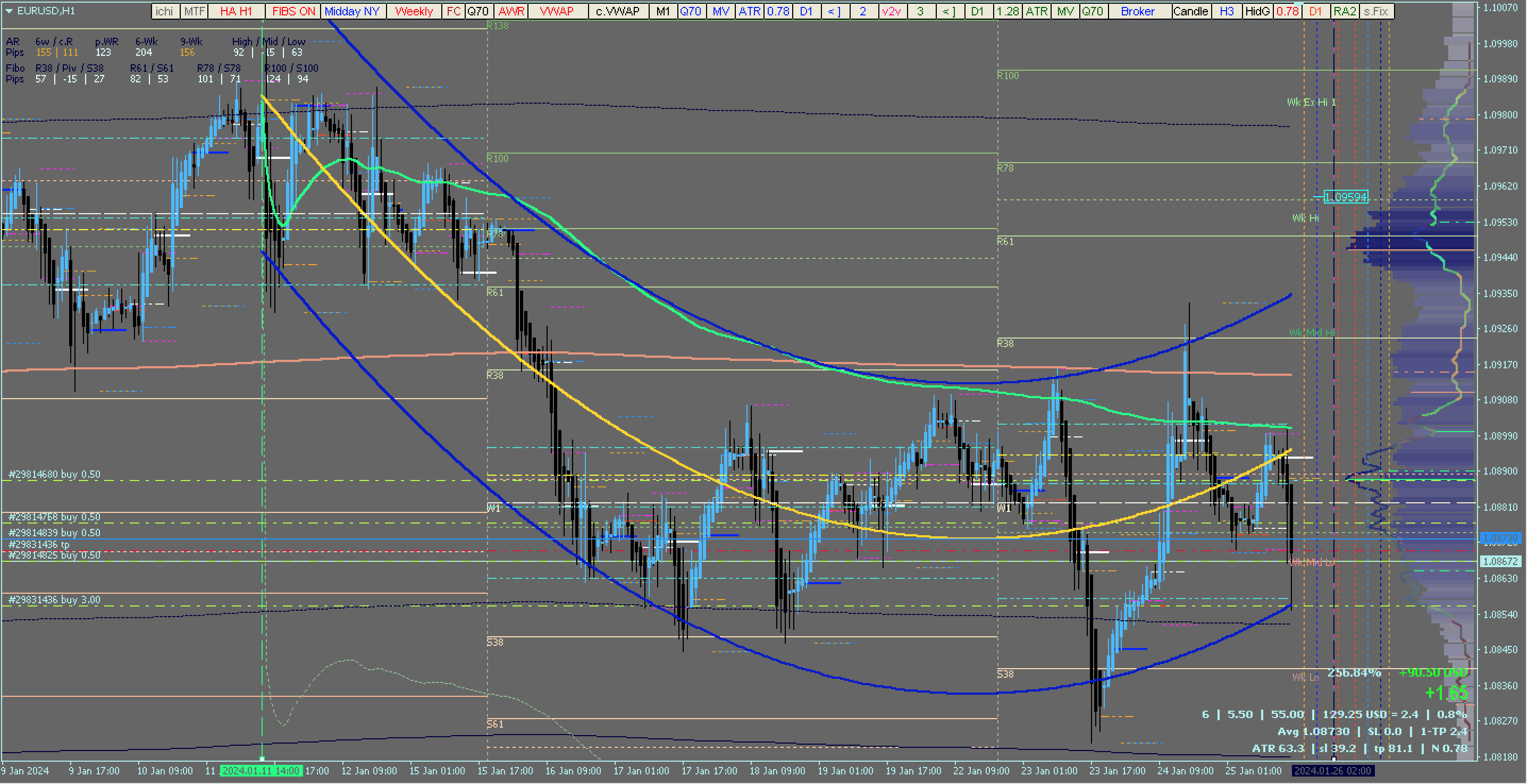1528x784 pixels.
Task: Click the 2024.01.11 14:00 time marker
Action: coord(261,770)
